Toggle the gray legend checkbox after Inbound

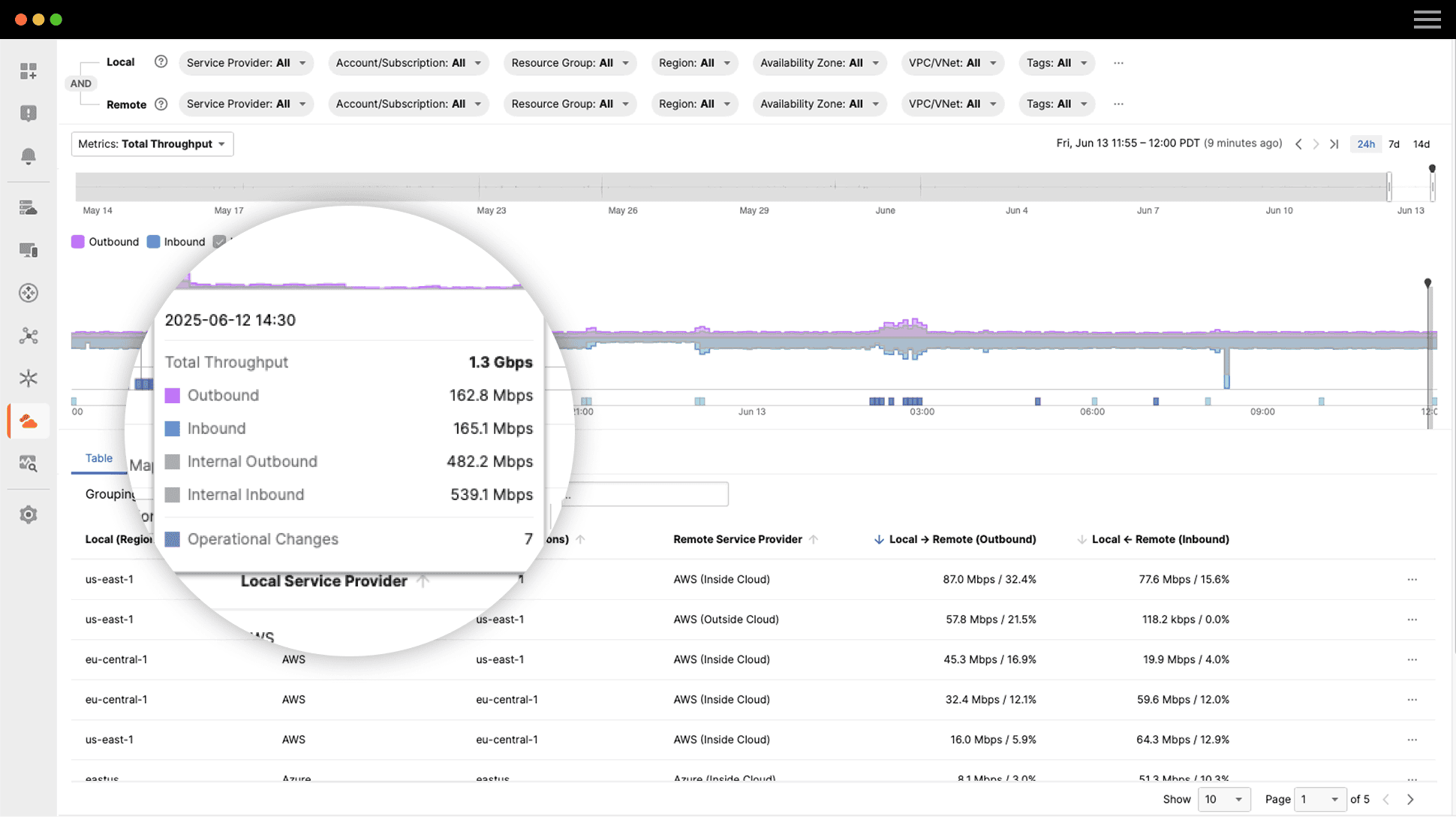pos(219,242)
